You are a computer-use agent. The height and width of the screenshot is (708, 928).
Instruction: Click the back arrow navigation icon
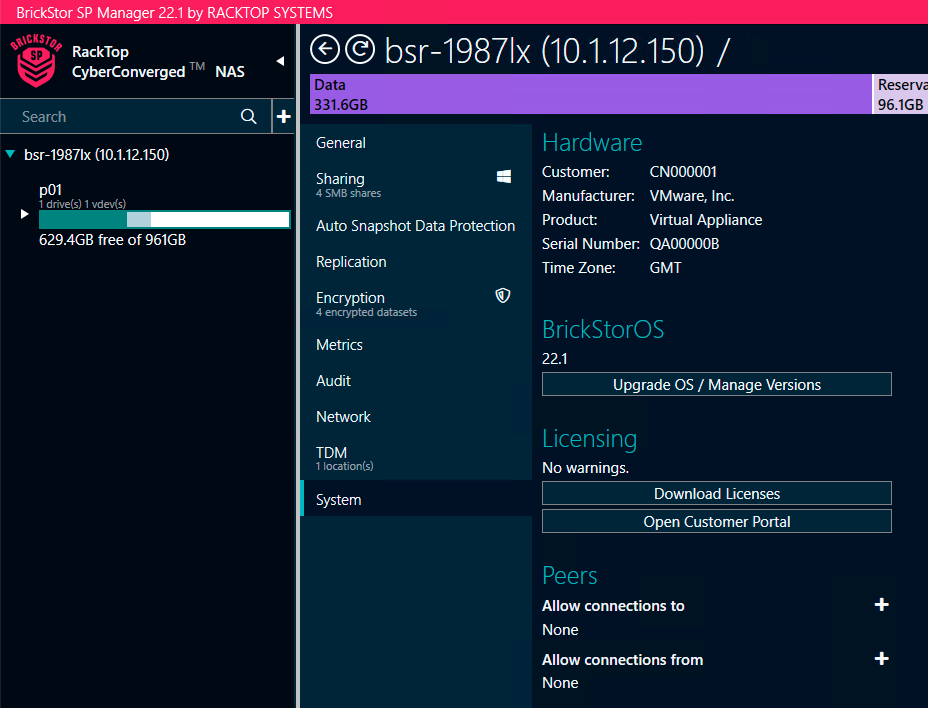click(325, 50)
